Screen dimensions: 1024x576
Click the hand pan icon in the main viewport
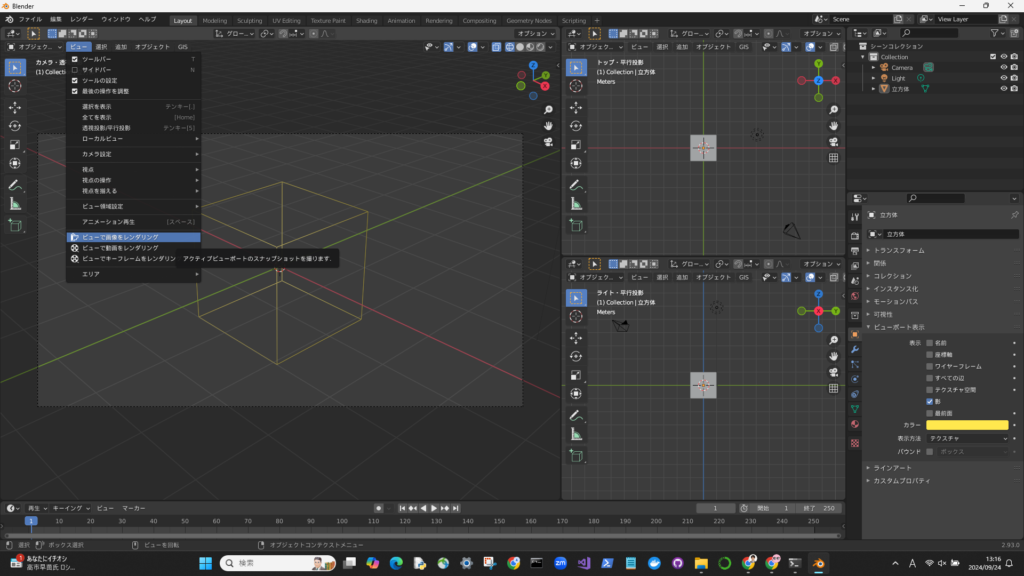tap(549, 125)
